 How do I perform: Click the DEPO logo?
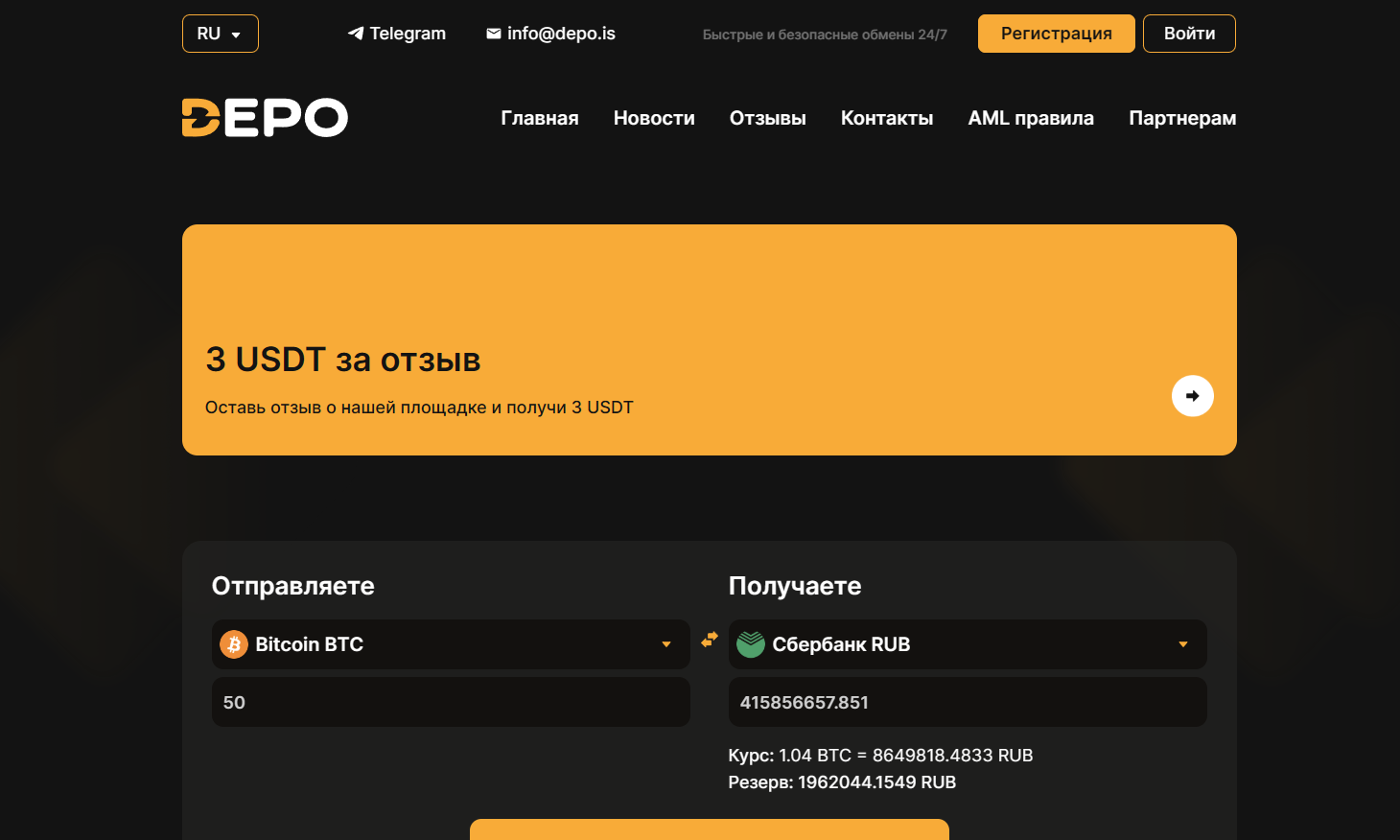point(265,118)
